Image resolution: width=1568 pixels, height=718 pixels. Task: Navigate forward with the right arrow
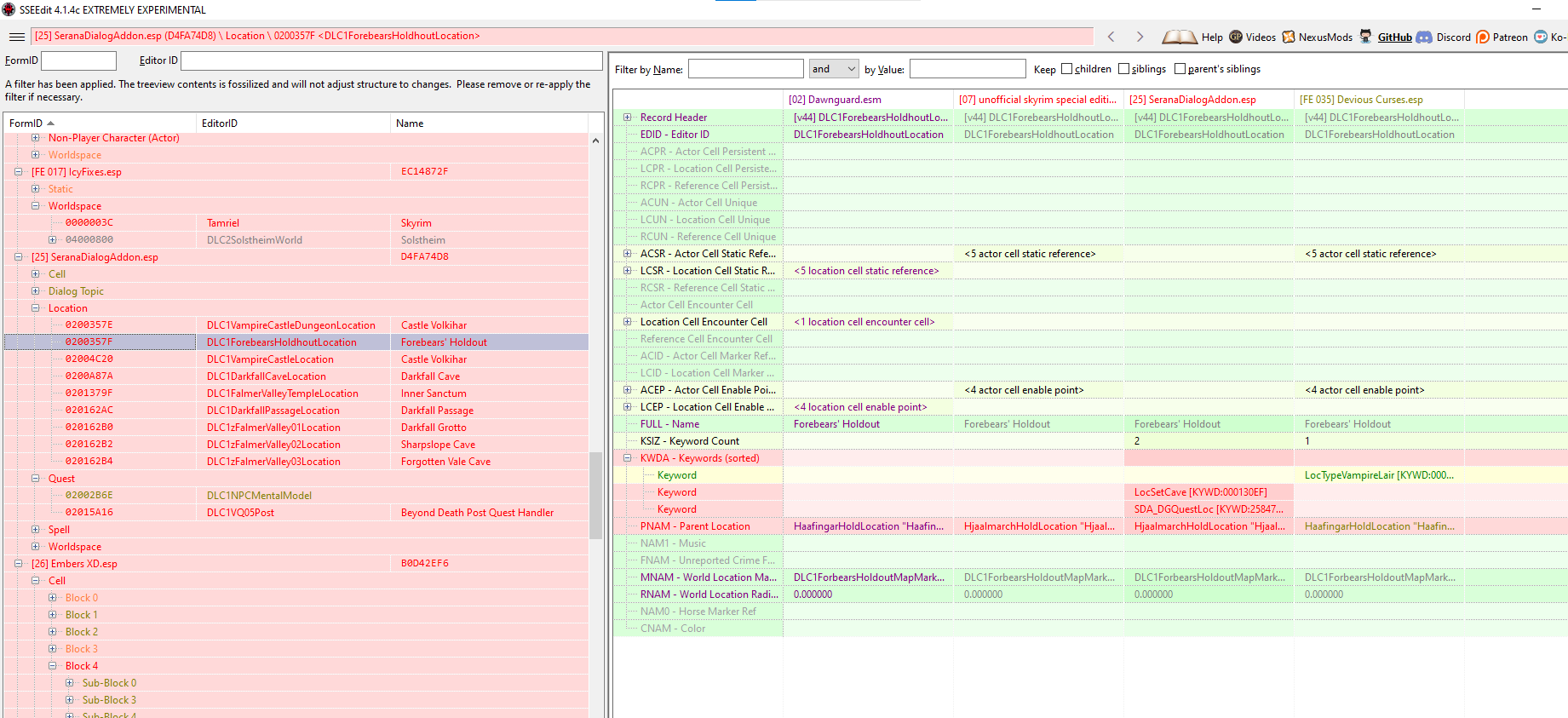click(1140, 37)
